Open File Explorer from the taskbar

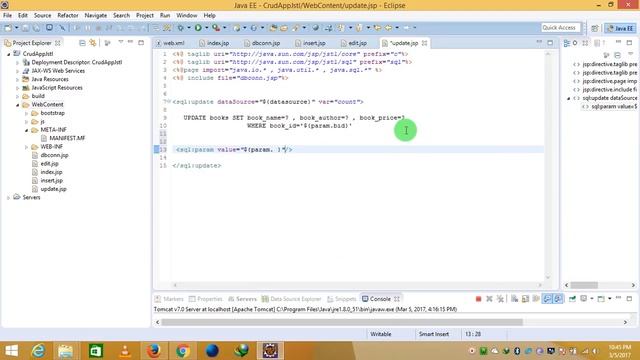pyautogui.click(x=65, y=351)
